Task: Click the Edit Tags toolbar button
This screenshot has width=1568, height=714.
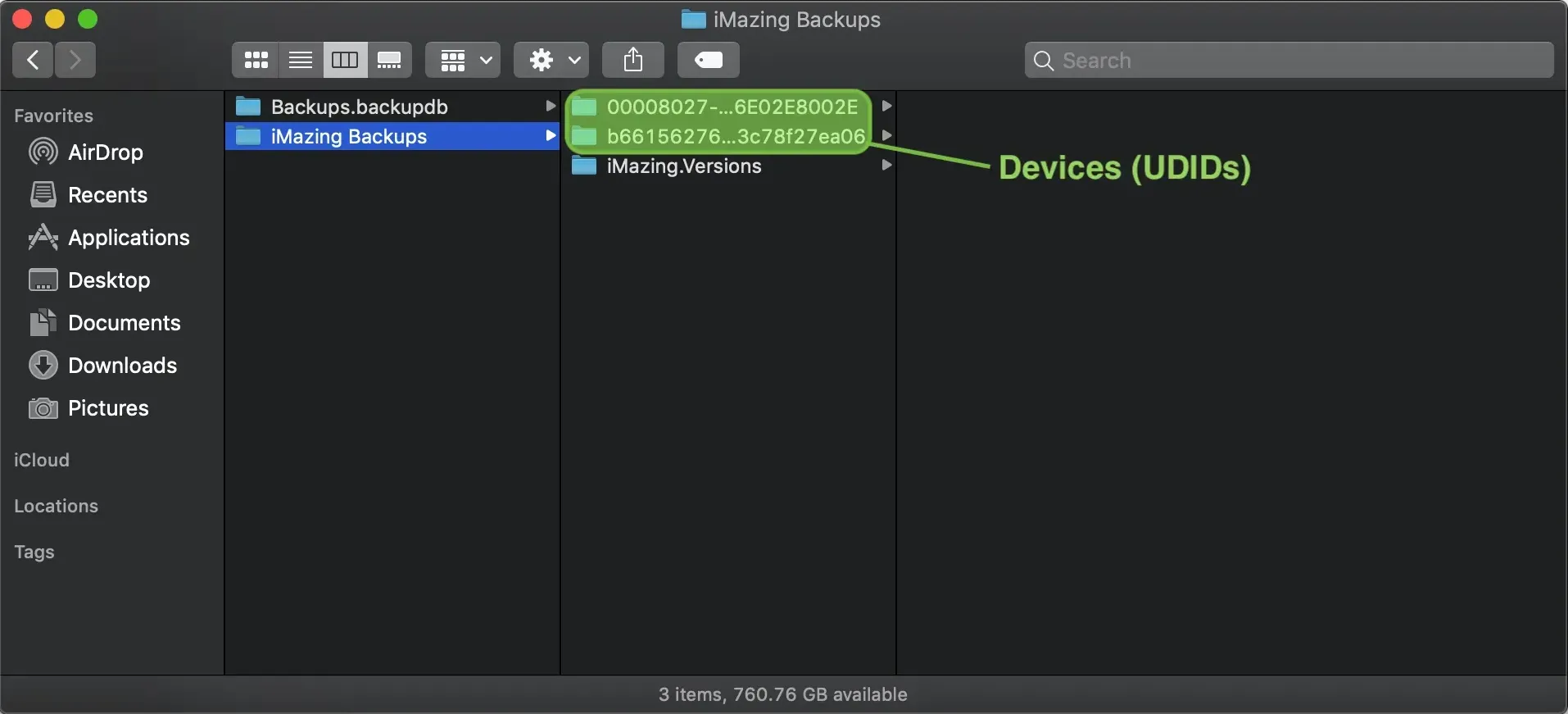Action: click(709, 60)
